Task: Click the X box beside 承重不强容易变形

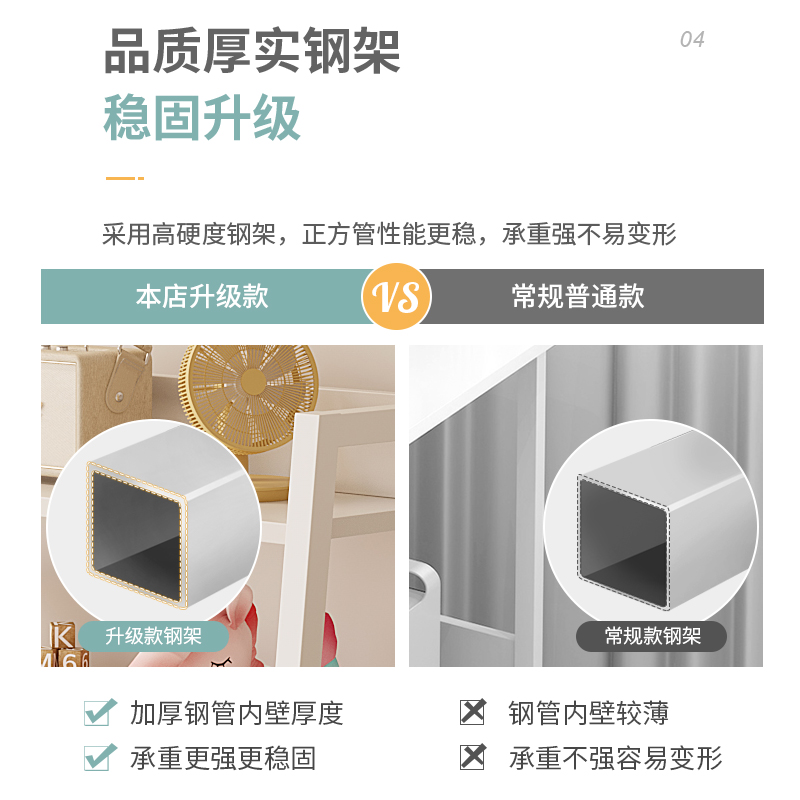Action: 473,757
